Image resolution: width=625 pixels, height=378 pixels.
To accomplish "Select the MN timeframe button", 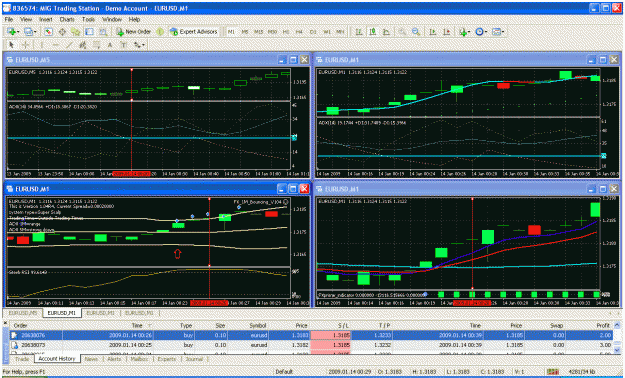I will (340, 32).
